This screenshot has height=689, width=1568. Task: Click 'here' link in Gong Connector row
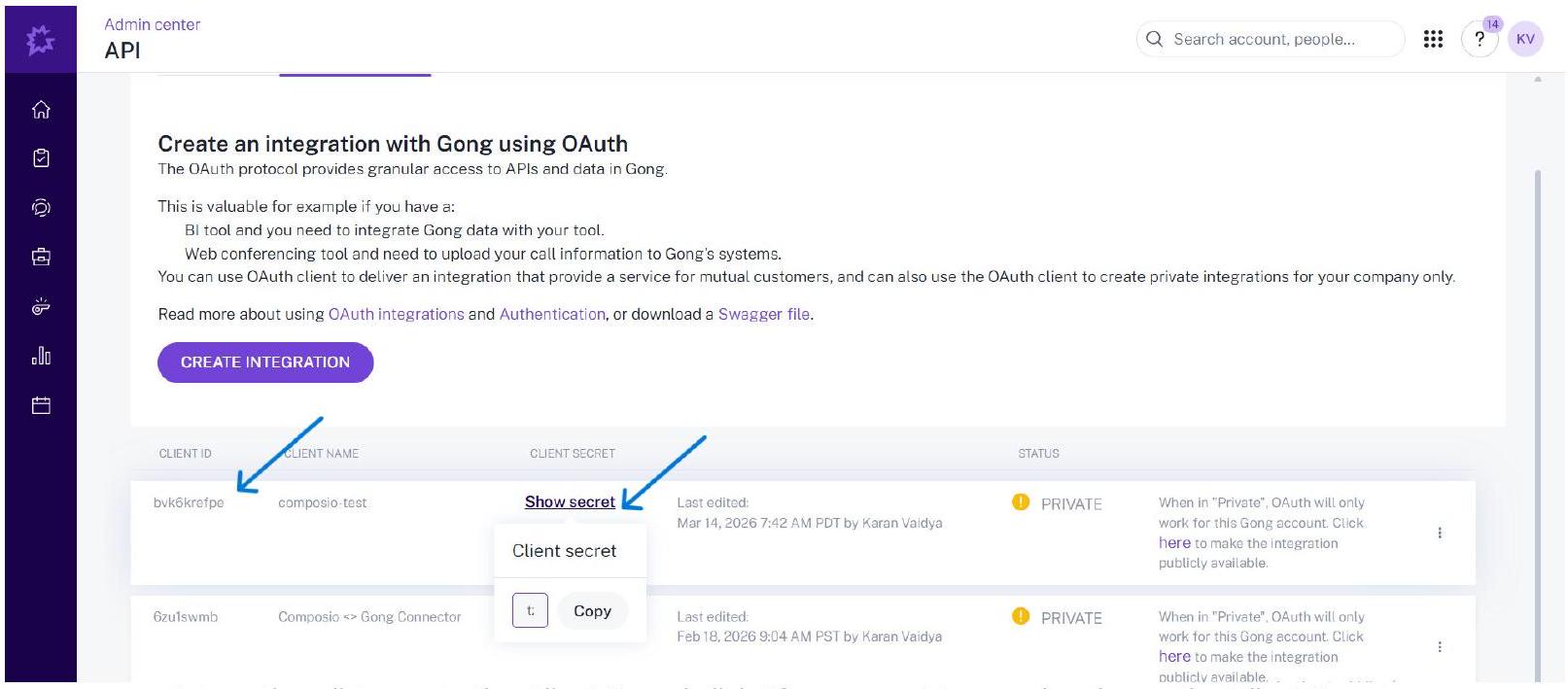pyautogui.click(x=1174, y=657)
